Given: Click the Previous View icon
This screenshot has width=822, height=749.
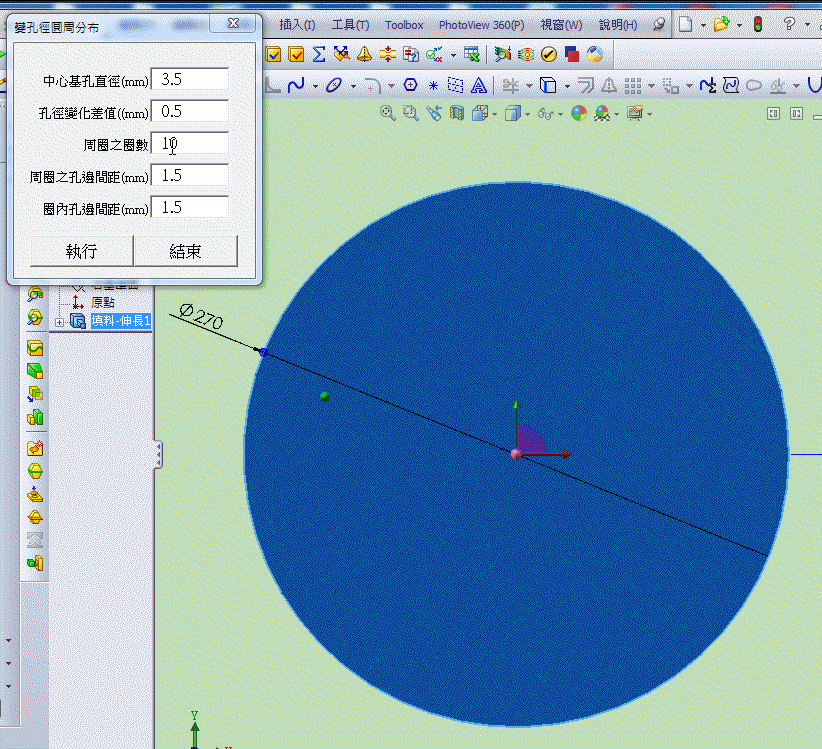Looking at the screenshot, I should (x=434, y=113).
